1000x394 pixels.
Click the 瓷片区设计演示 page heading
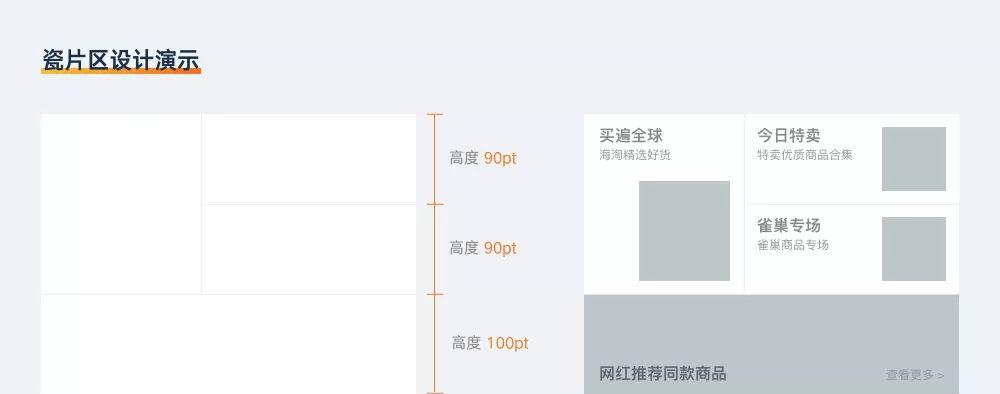pyautogui.click(x=121, y=60)
